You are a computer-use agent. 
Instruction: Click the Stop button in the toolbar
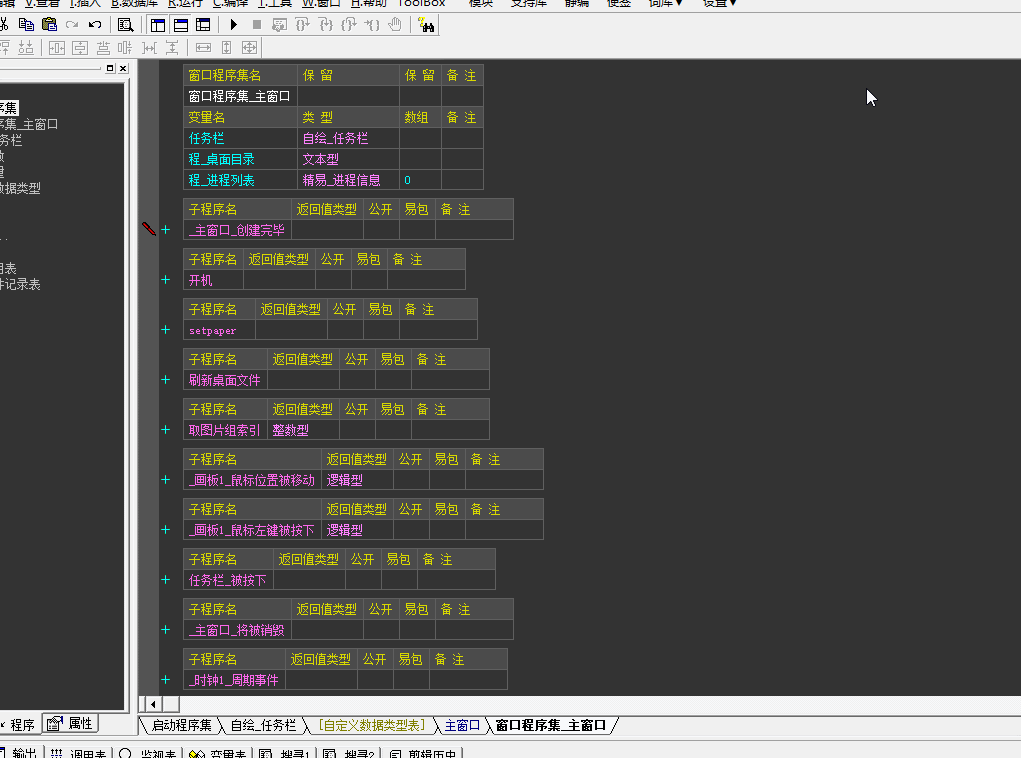pyautogui.click(x=256, y=25)
